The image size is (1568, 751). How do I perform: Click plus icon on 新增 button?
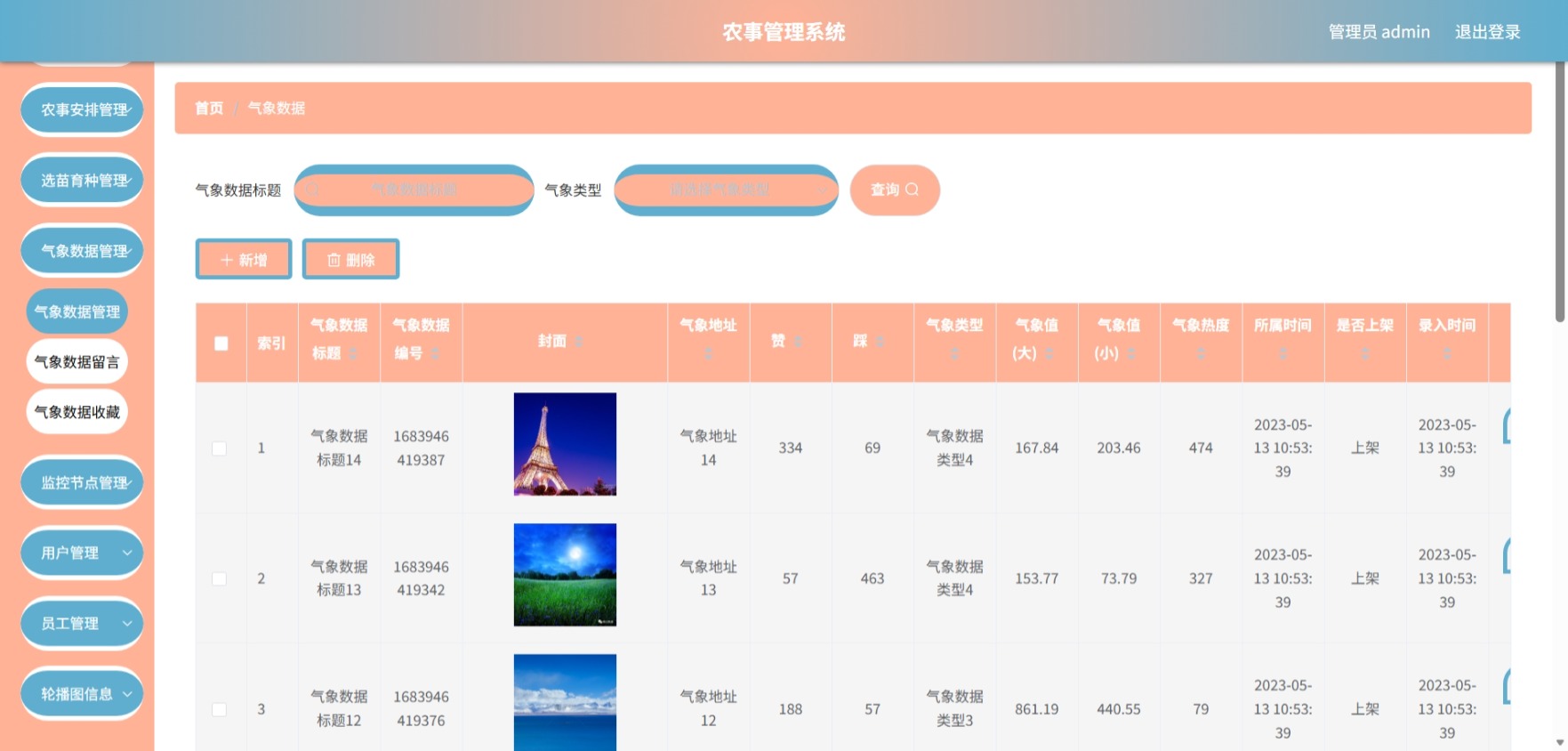pos(226,260)
